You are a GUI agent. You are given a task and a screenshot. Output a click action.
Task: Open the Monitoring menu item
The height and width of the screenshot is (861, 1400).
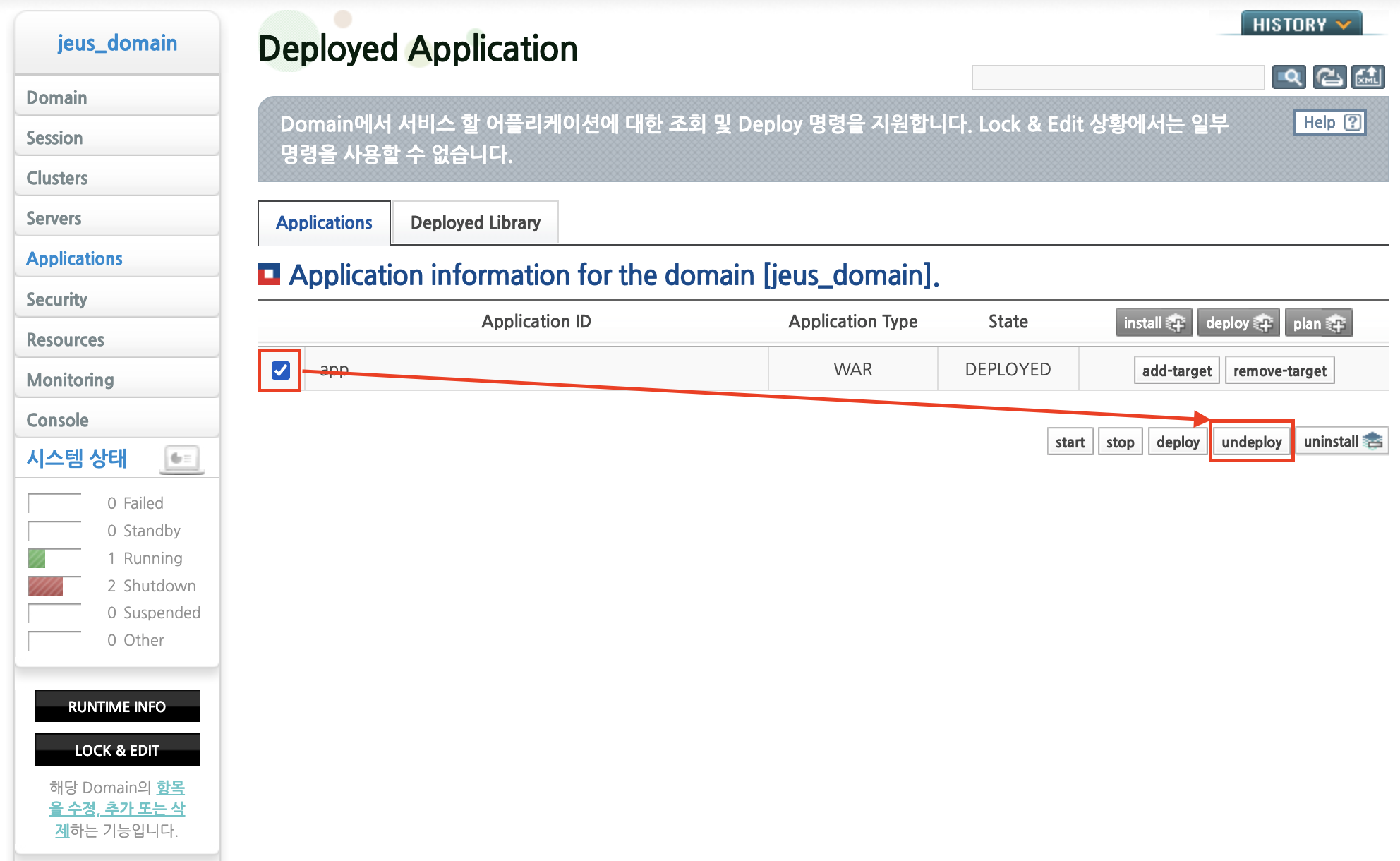pos(70,380)
